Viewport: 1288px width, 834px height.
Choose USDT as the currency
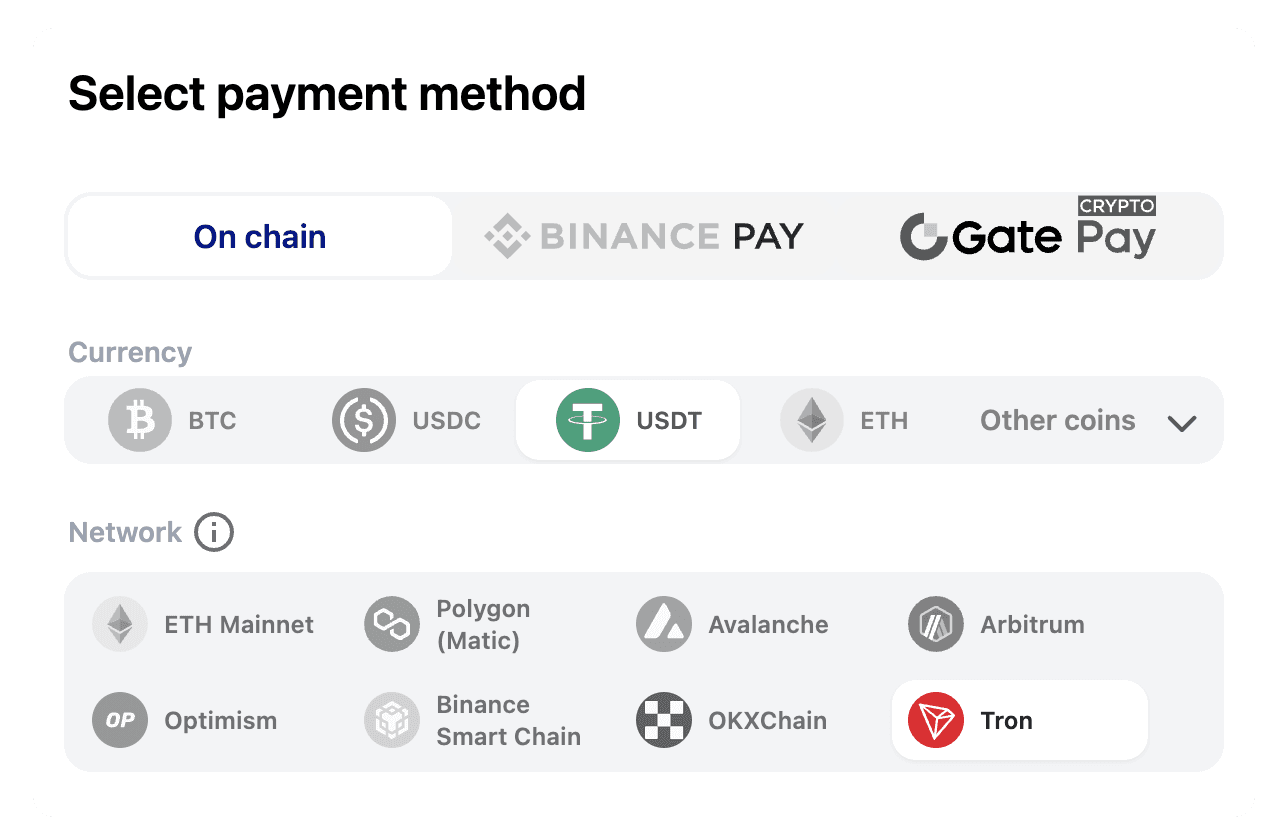tap(627, 420)
